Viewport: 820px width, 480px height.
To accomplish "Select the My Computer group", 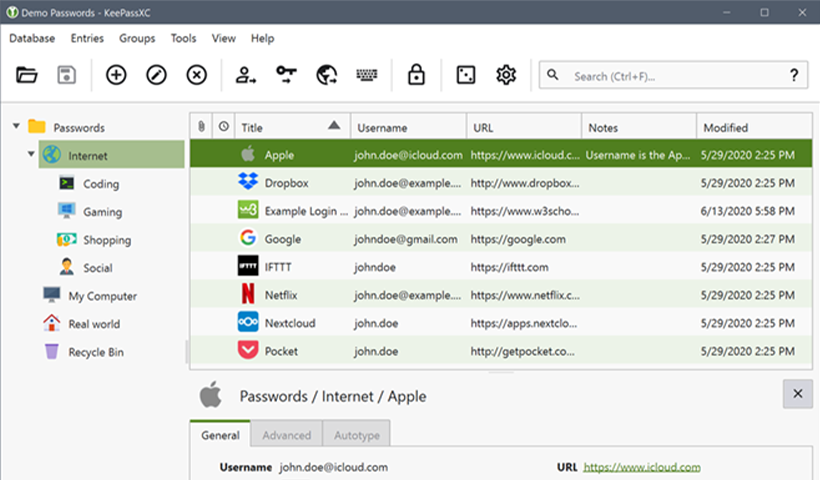I will [x=102, y=296].
